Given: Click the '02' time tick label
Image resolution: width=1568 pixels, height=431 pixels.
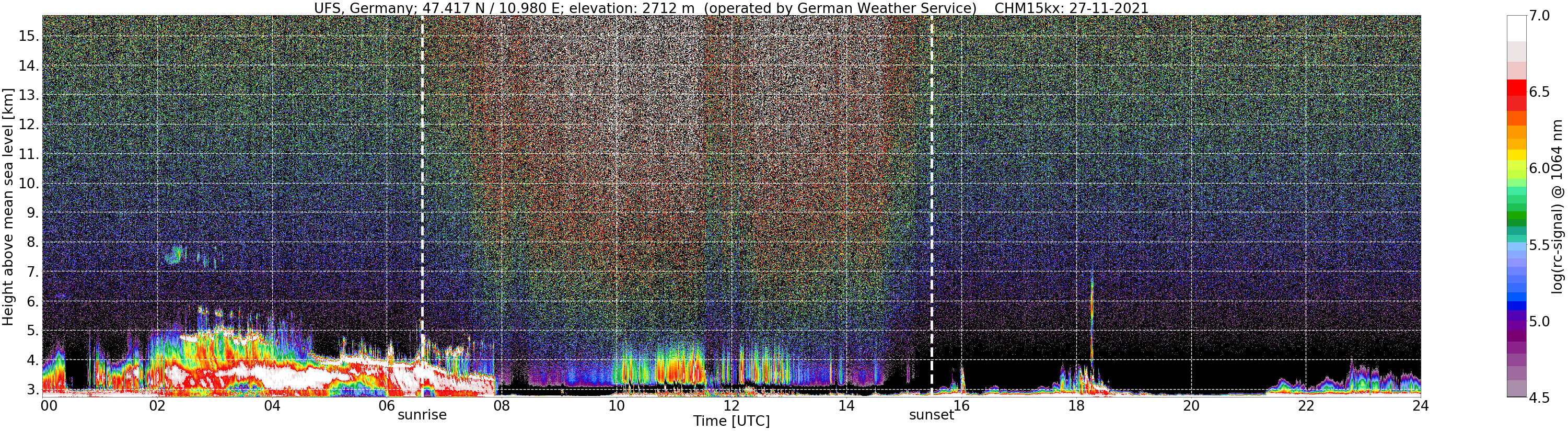Looking at the screenshot, I should tap(157, 405).
